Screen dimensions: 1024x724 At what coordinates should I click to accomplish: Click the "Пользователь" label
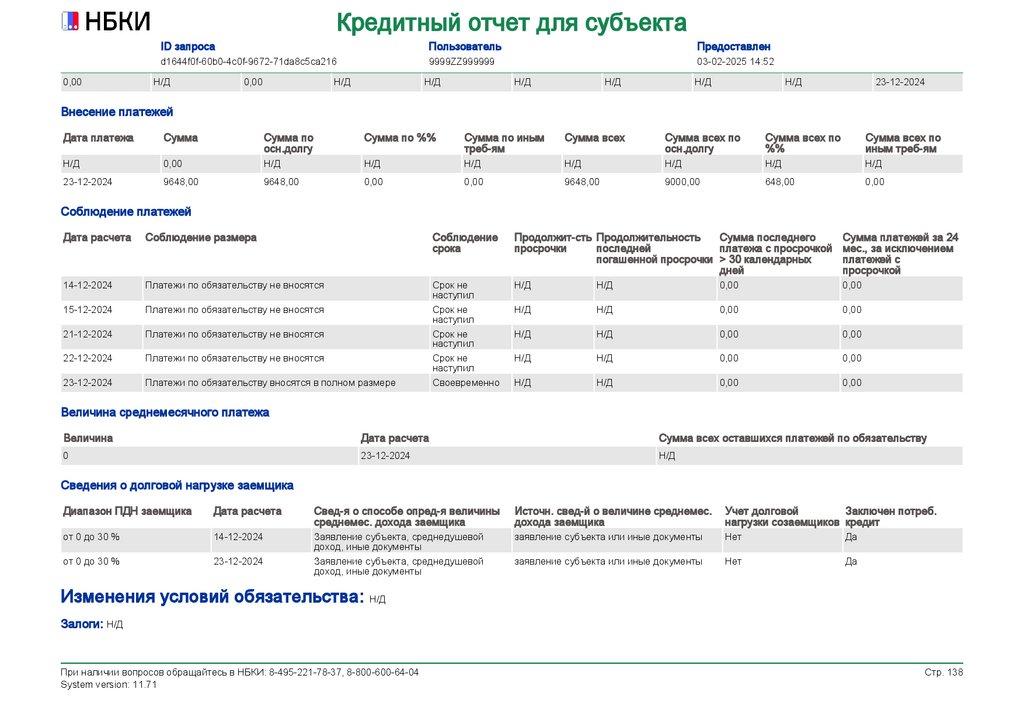[x=465, y=46]
